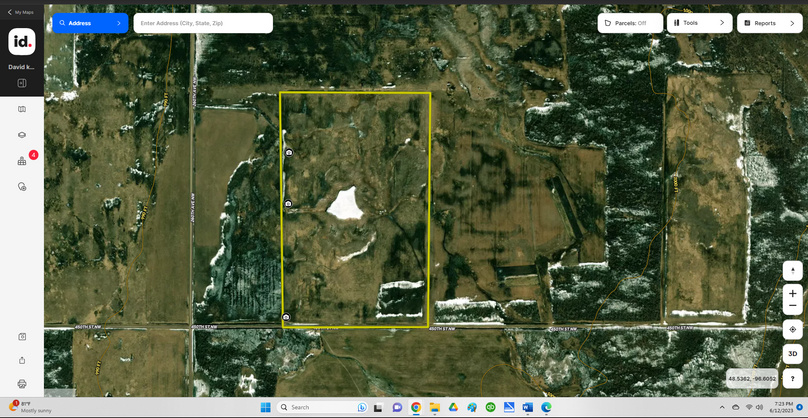
Task: Click the Enter Address search field
Action: coord(203,23)
